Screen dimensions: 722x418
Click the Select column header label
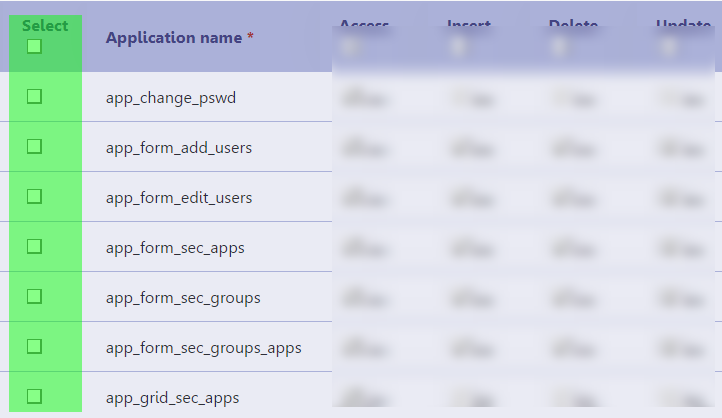click(45, 26)
